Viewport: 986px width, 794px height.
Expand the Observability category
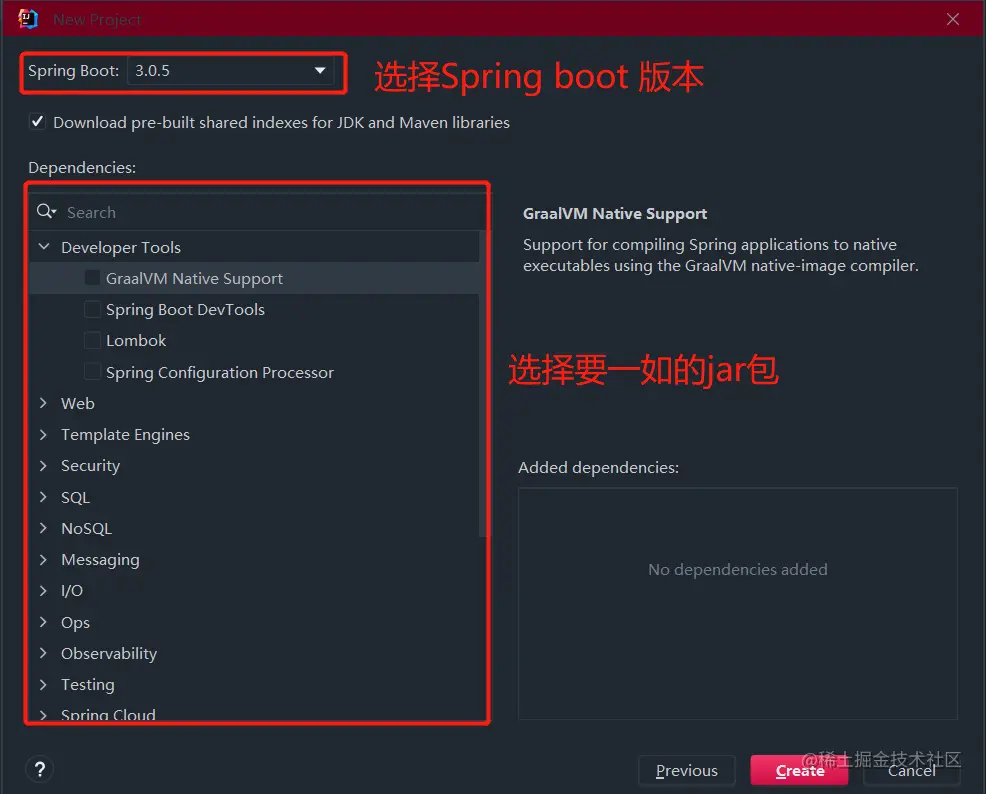click(43, 653)
